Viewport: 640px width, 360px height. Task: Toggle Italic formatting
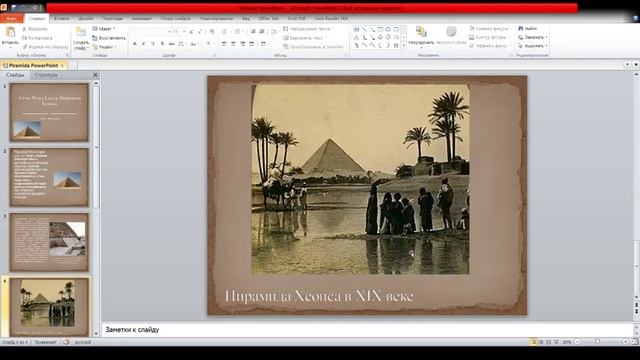click(x=143, y=44)
